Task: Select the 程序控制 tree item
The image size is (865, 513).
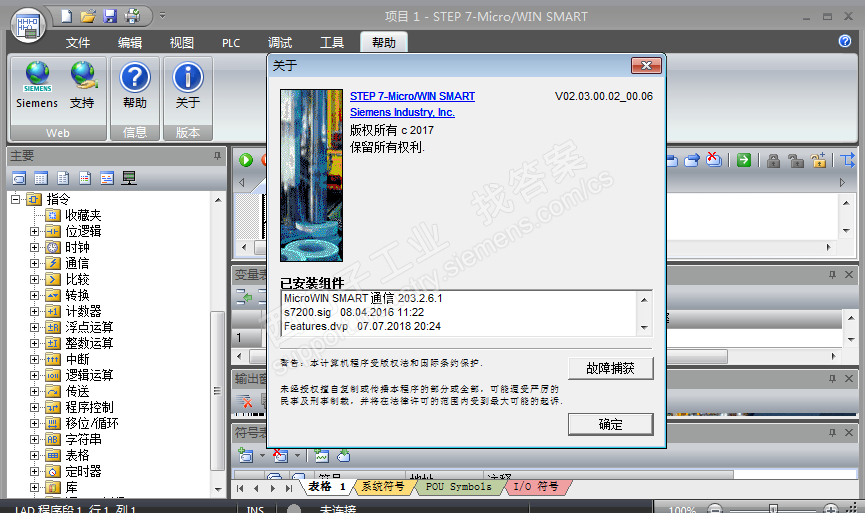Action: pyautogui.click(x=89, y=407)
